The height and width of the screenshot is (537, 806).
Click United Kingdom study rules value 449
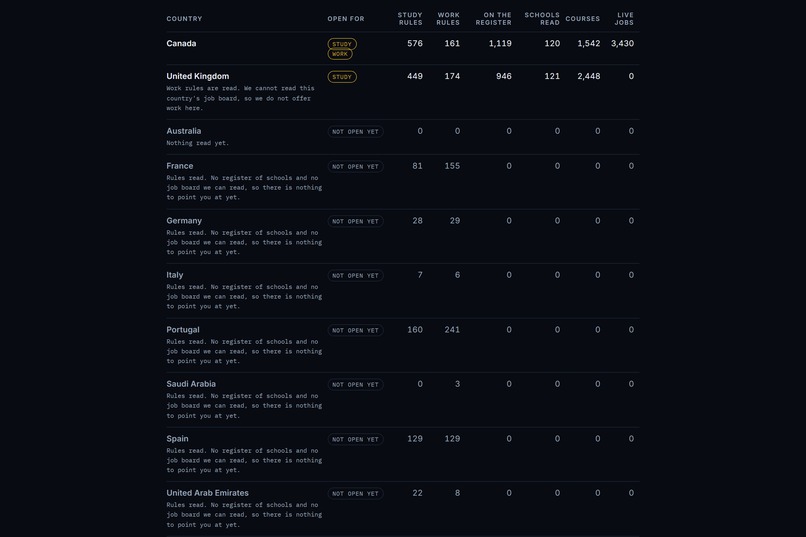point(415,76)
